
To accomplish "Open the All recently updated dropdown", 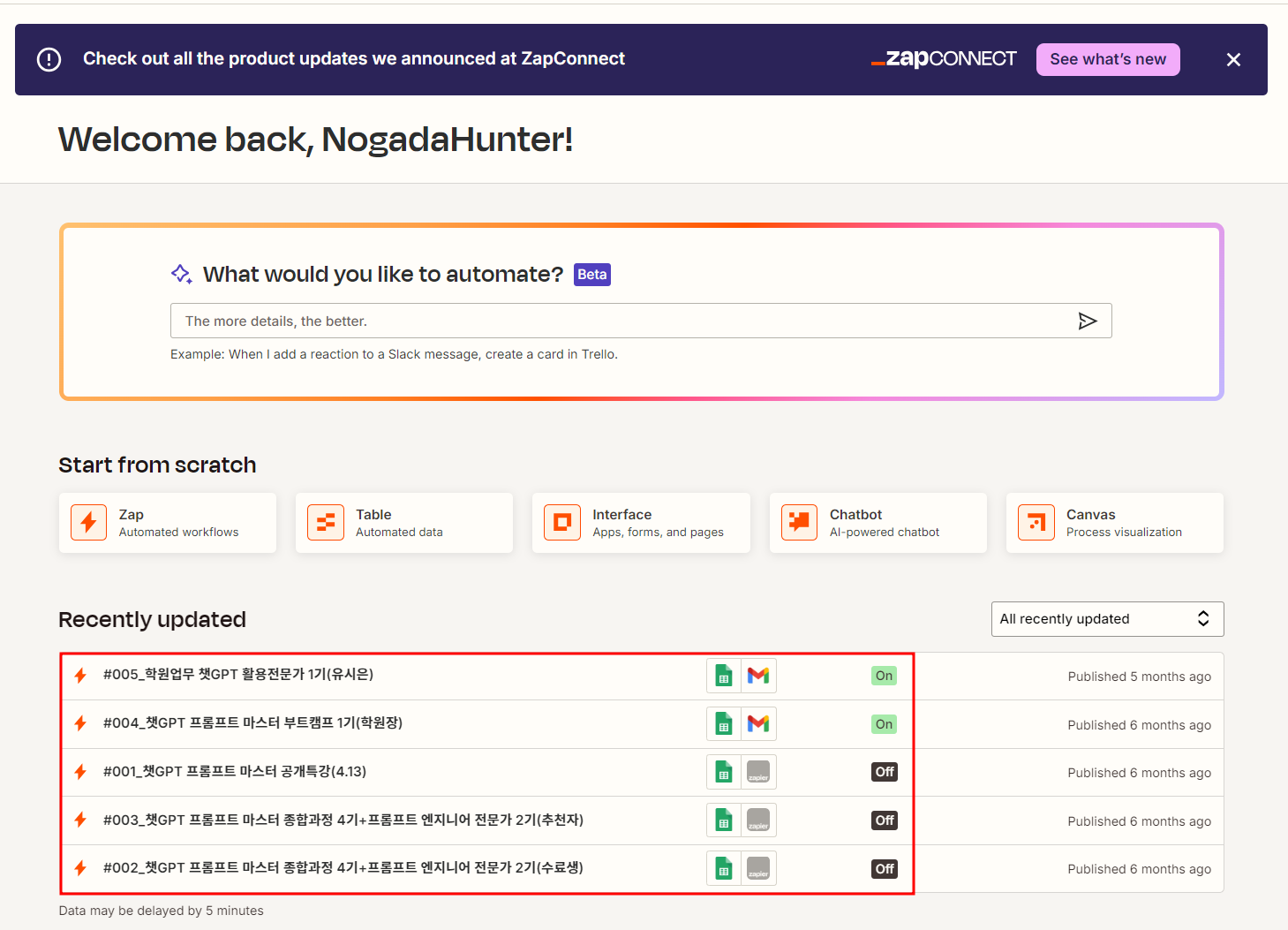I will tap(1107, 619).
